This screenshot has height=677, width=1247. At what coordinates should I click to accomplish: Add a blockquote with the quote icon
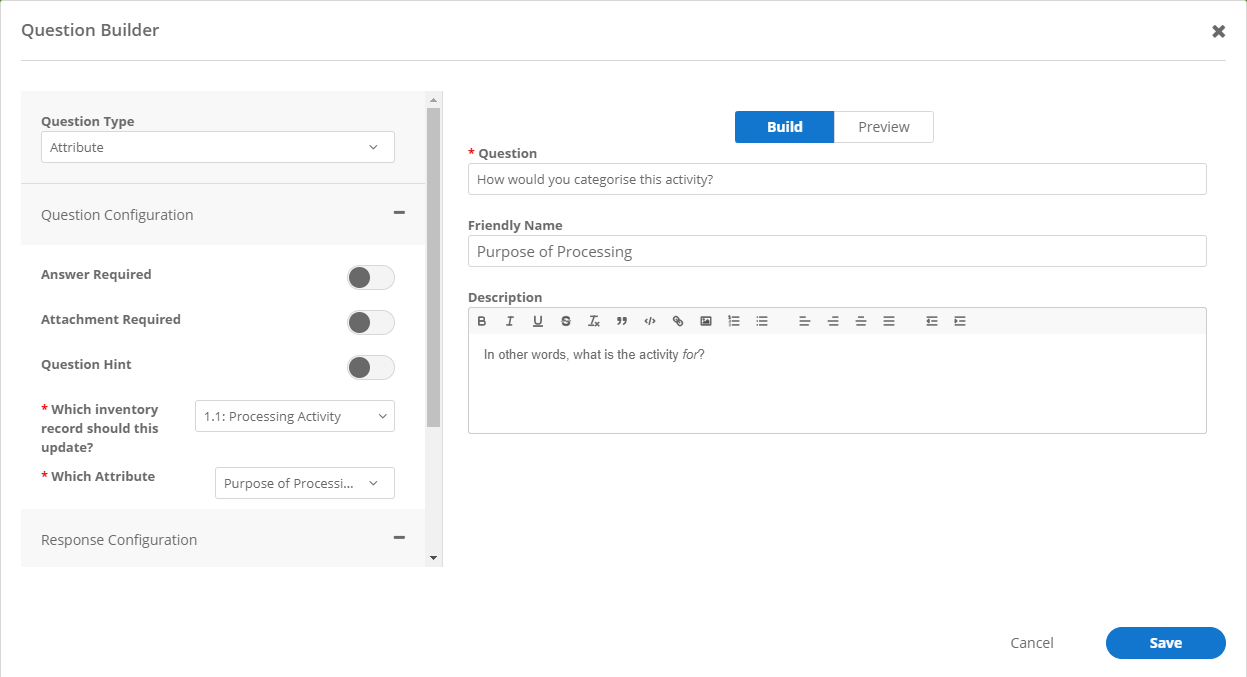point(622,321)
